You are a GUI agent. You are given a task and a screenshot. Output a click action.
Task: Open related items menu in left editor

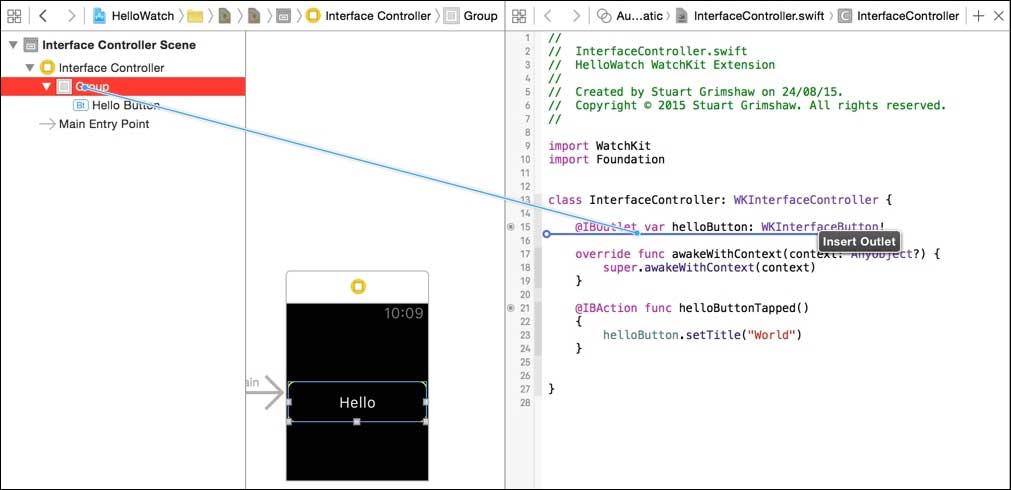[14, 16]
